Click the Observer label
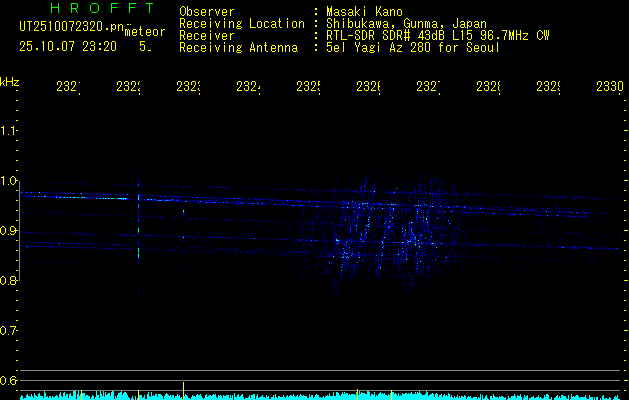629x400 pixels. tap(207, 11)
